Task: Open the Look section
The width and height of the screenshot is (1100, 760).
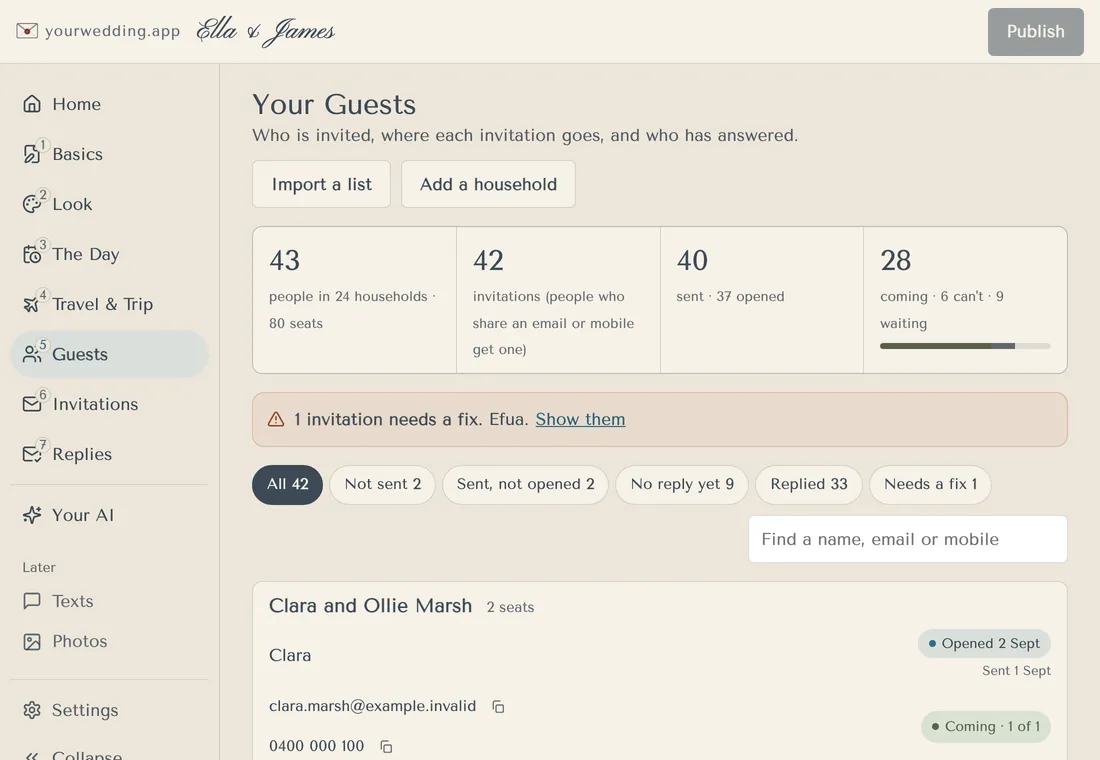Action: 109,204
